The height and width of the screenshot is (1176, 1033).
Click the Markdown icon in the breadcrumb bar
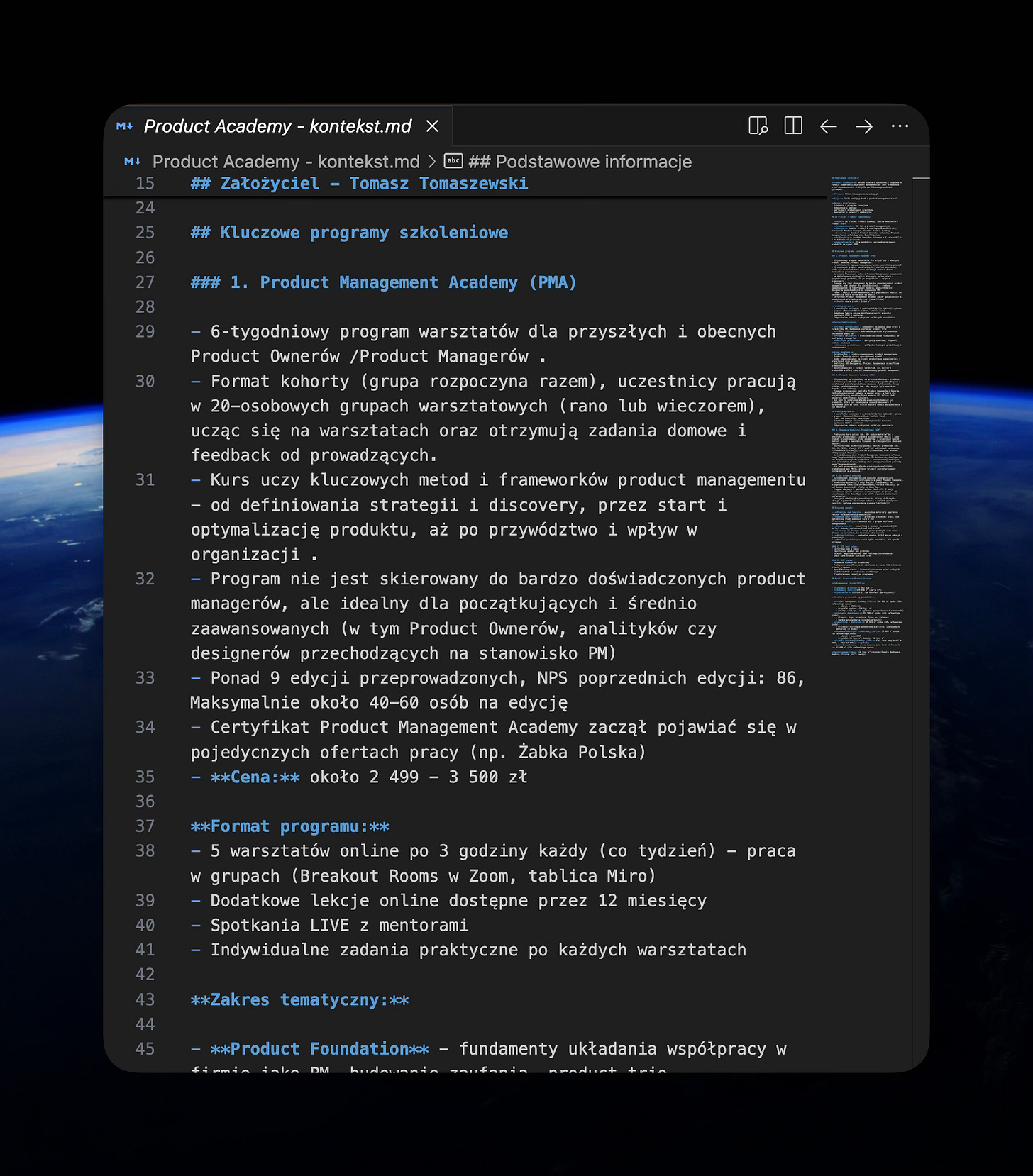pos(132,162)
